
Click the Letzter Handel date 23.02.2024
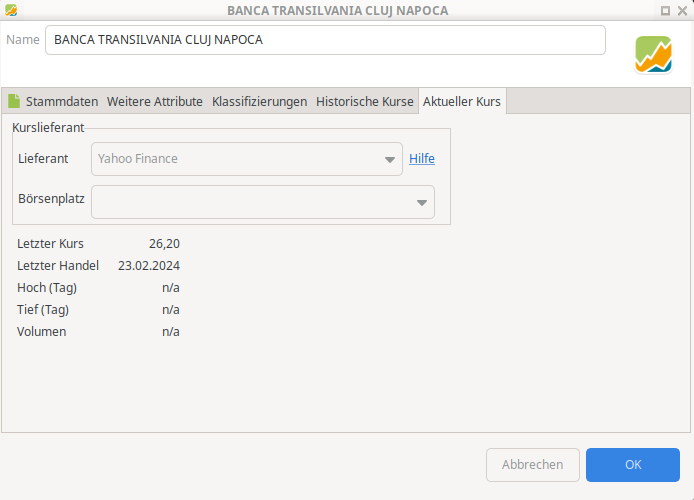click(149, 265)
